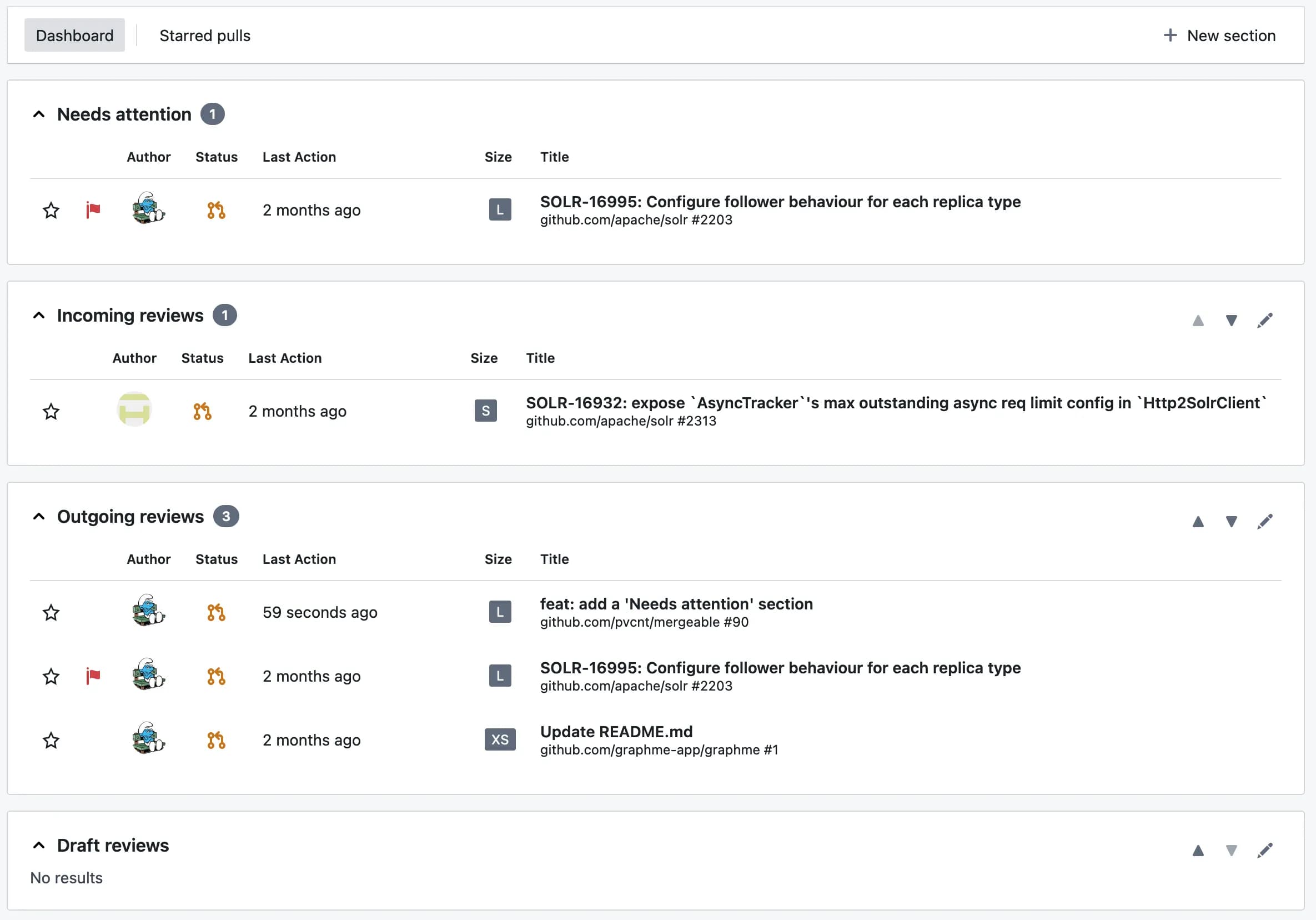
Task: Collapse the Incoming reviews section
Action: point(39,316)
